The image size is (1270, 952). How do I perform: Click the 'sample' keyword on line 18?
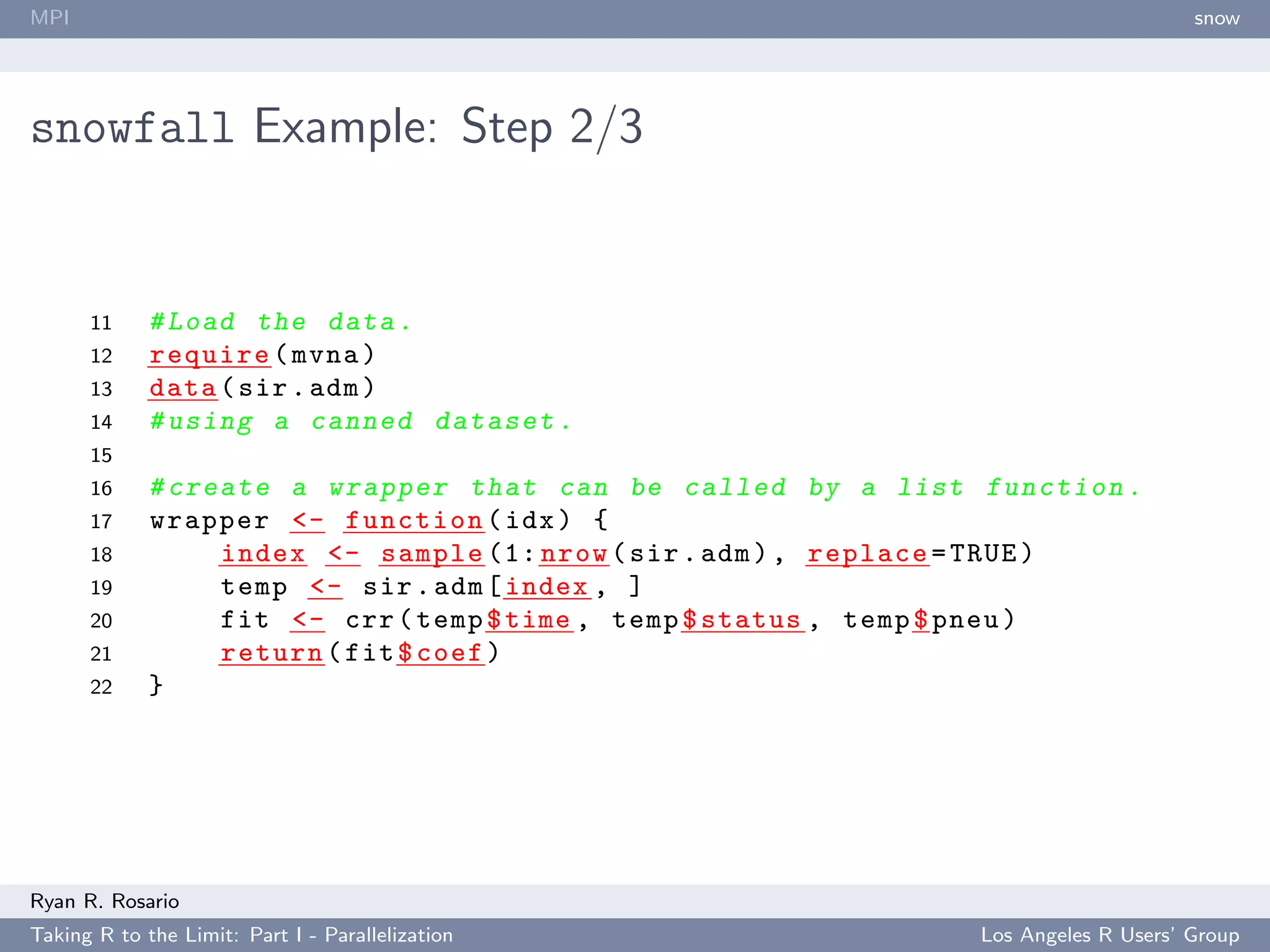coord(432,553)
